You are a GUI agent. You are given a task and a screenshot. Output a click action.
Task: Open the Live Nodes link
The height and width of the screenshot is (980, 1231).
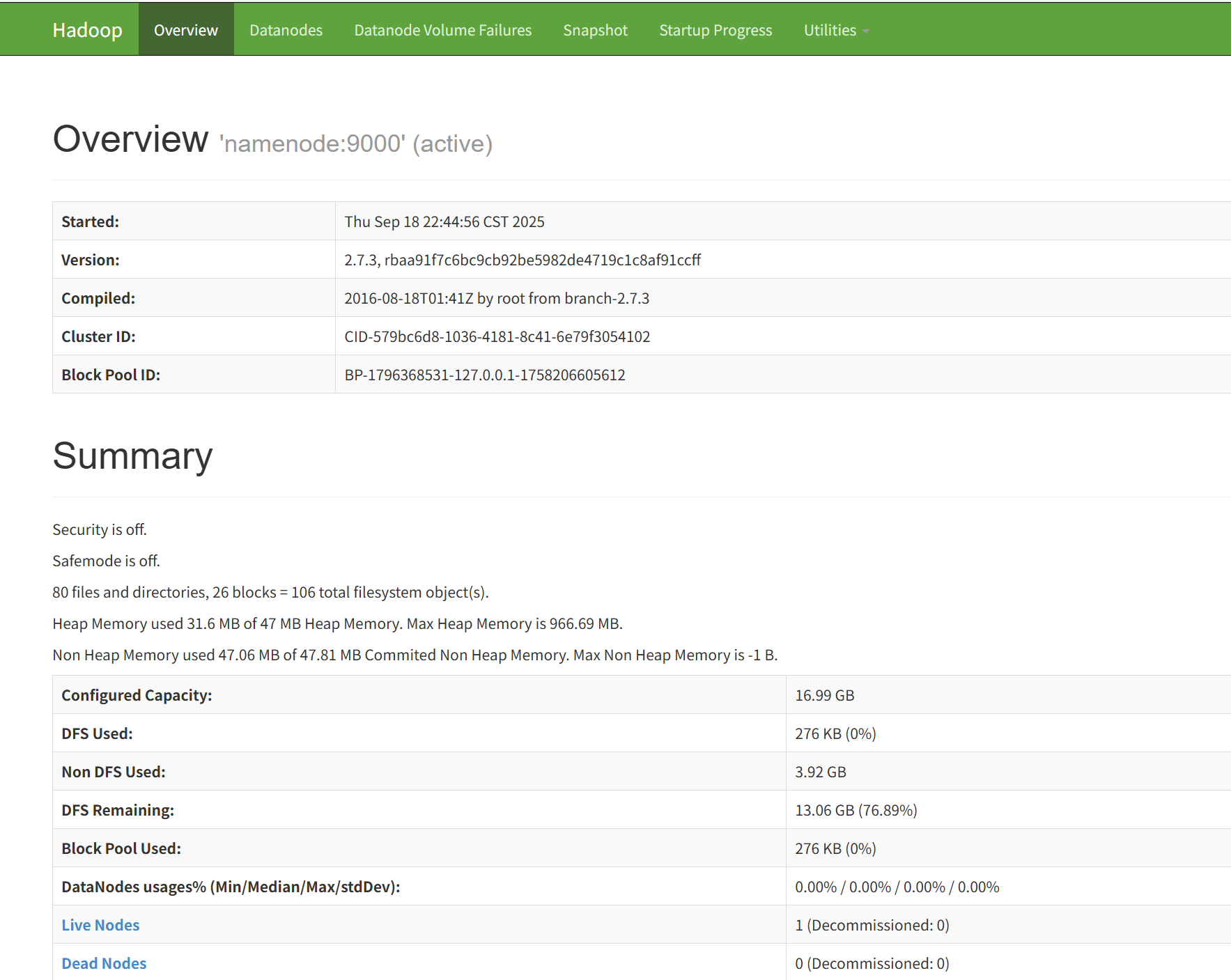tap(100, 925)
